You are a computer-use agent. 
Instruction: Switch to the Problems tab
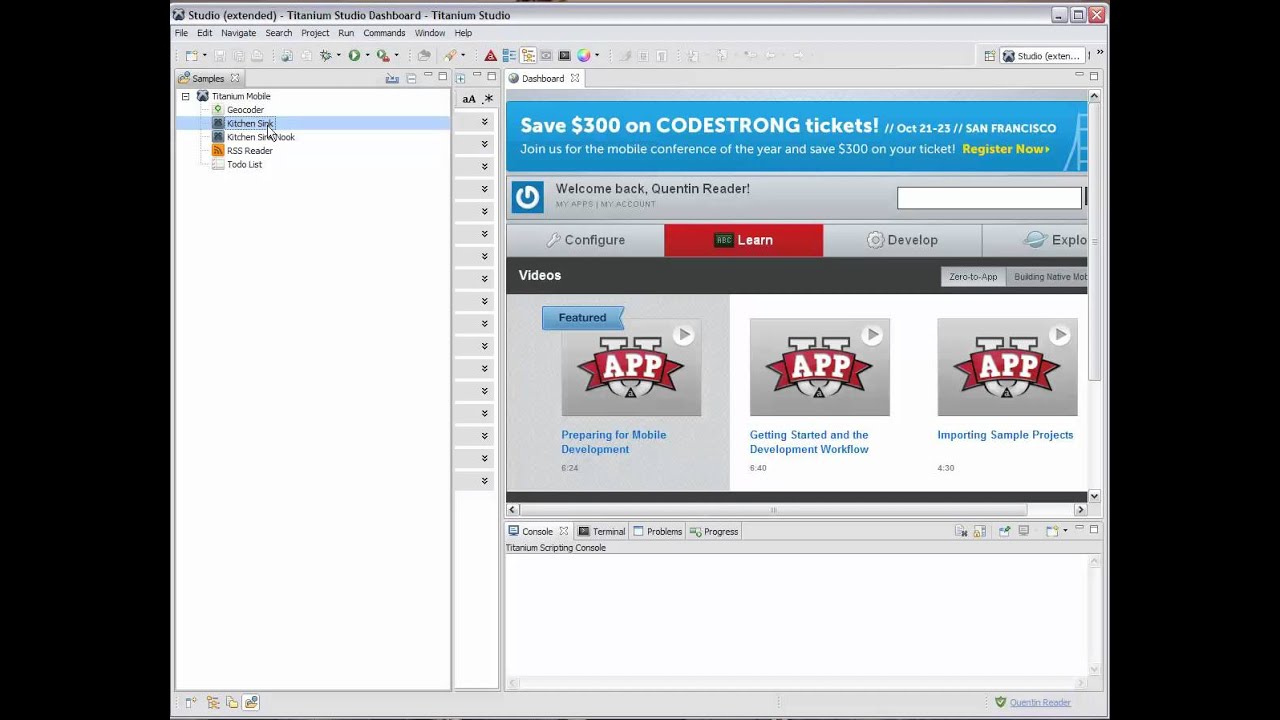(x=657, y=531)
